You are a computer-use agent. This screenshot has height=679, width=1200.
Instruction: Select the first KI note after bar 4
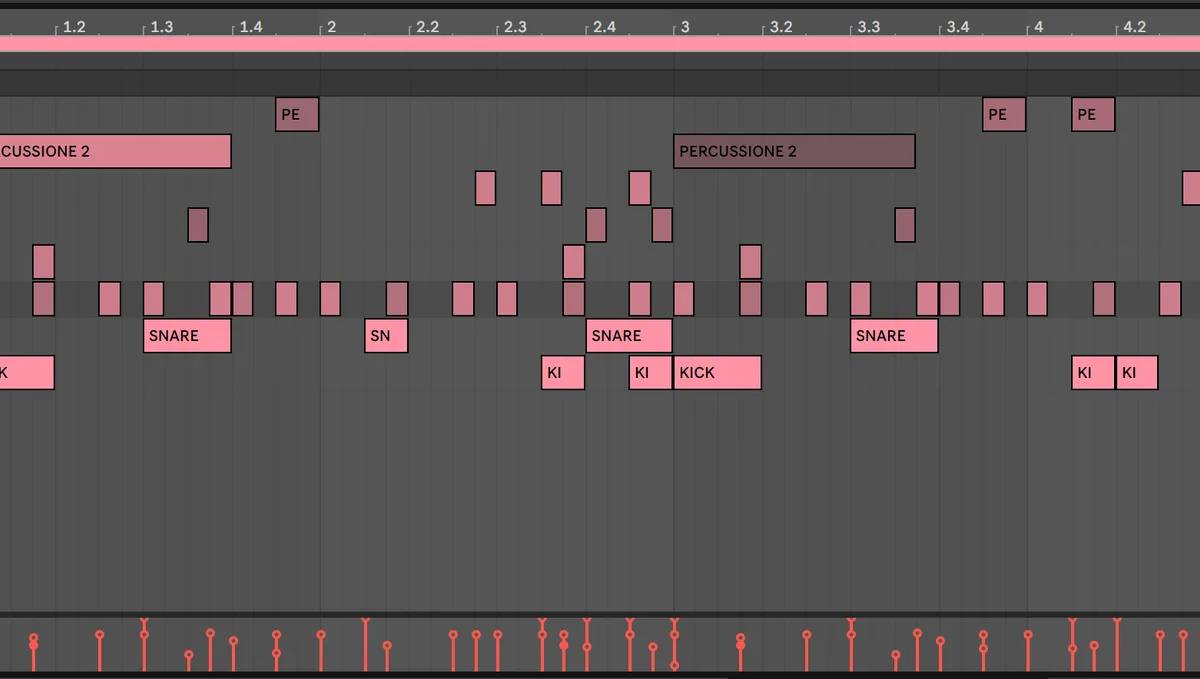click(1093, 372)
